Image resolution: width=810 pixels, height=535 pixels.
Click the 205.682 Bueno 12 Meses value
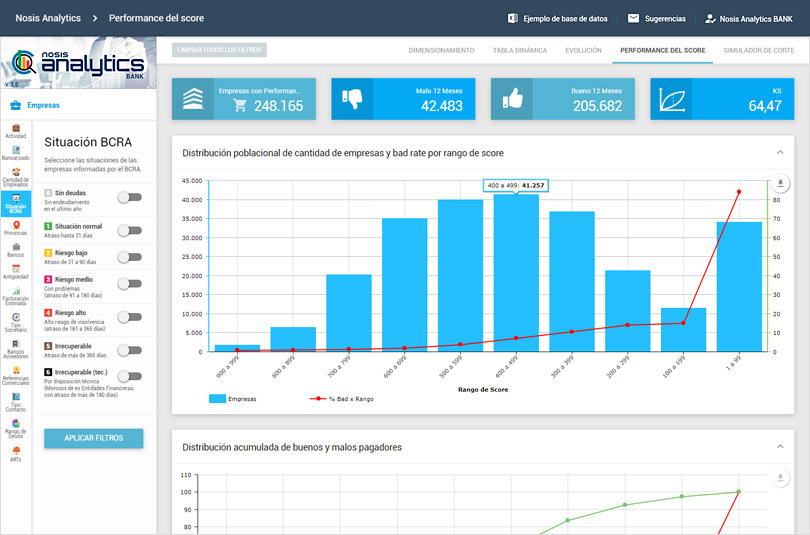click(x=597, y=106)
